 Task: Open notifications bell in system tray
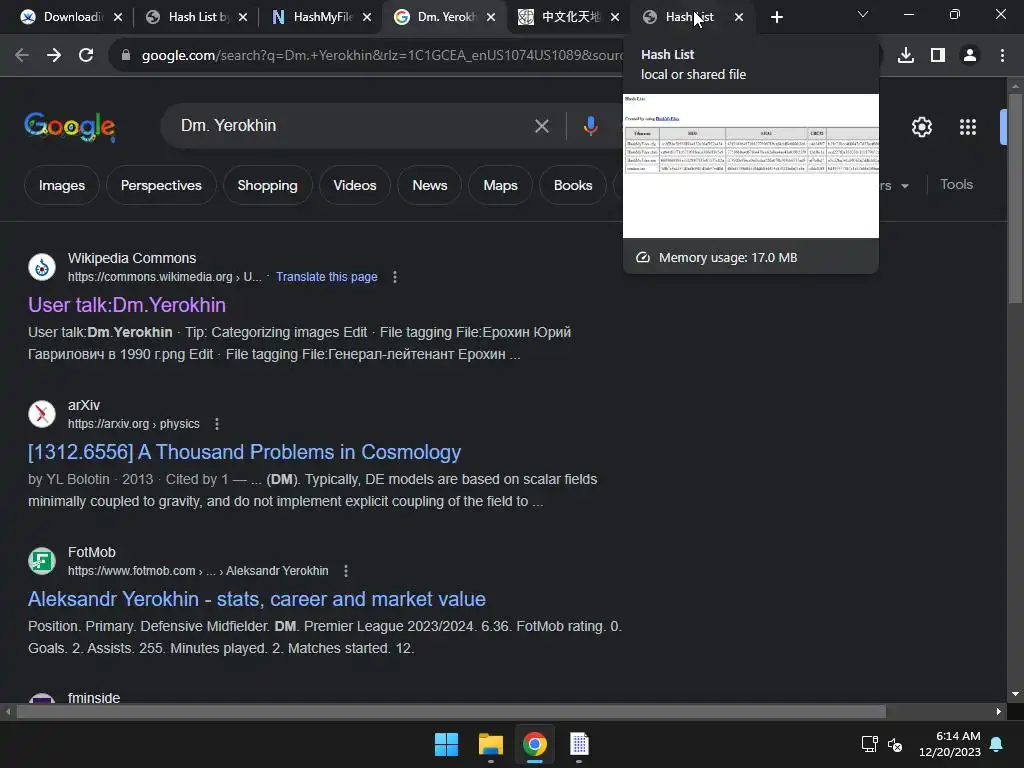[x=997, y=744]
